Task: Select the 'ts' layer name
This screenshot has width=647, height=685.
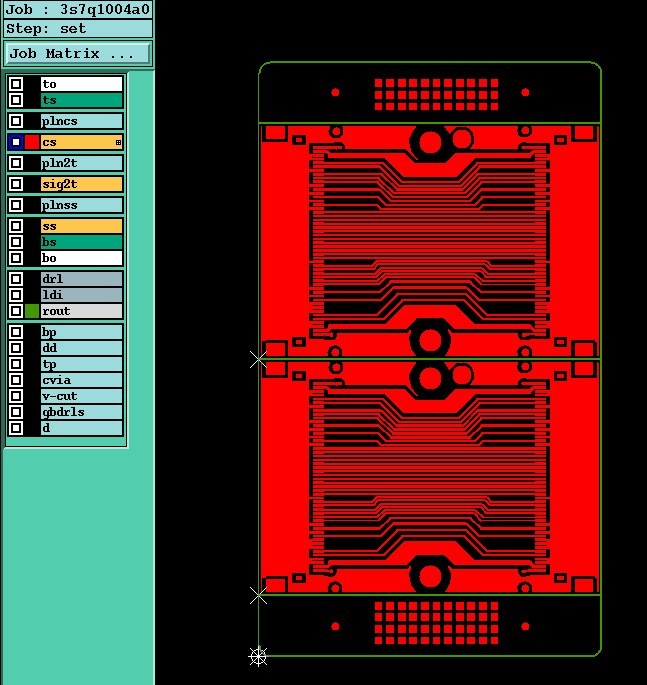Action: pyautogui.click(x=82, y=100)
